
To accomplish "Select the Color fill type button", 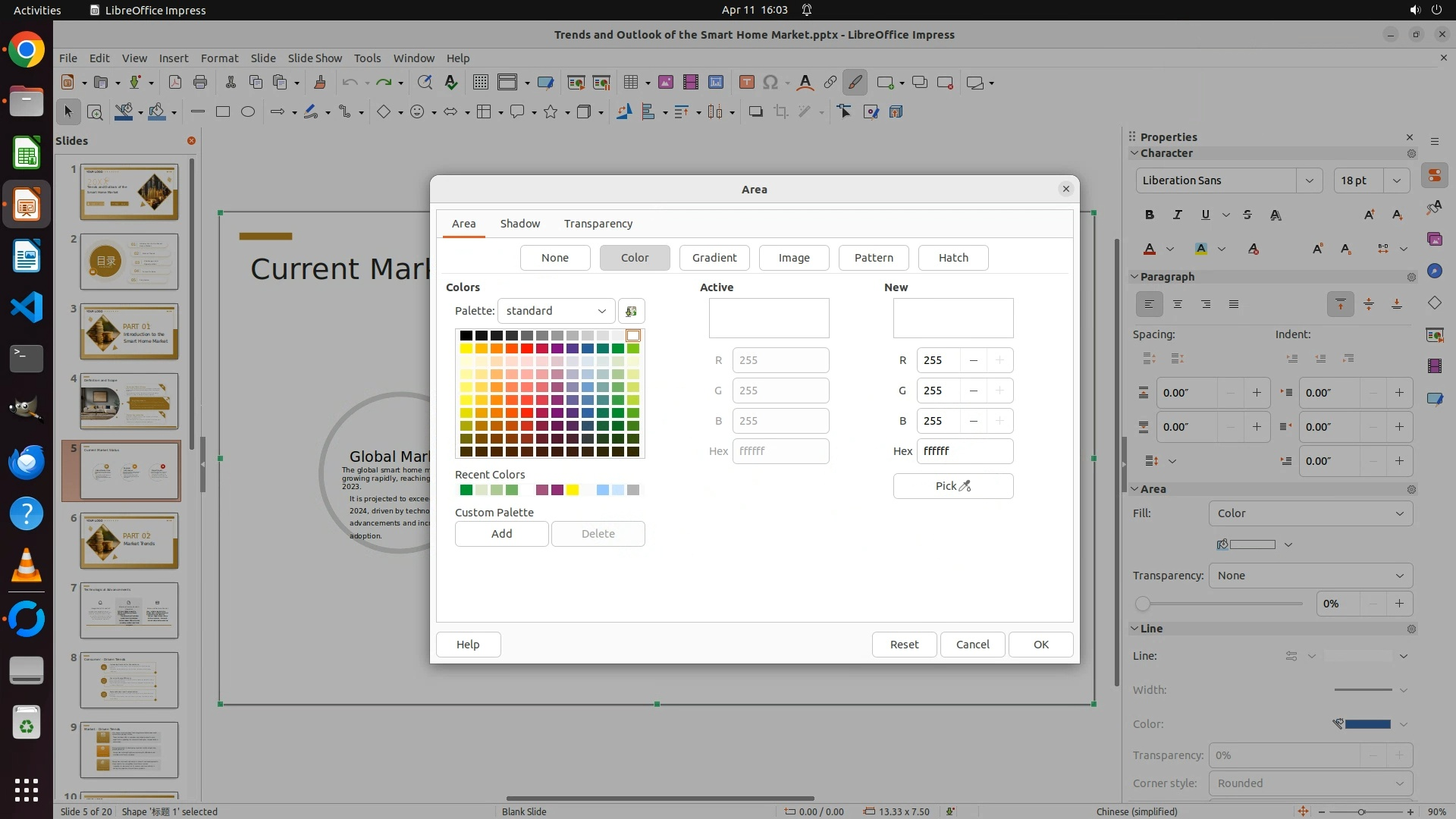I will click(x=634, y=258).
